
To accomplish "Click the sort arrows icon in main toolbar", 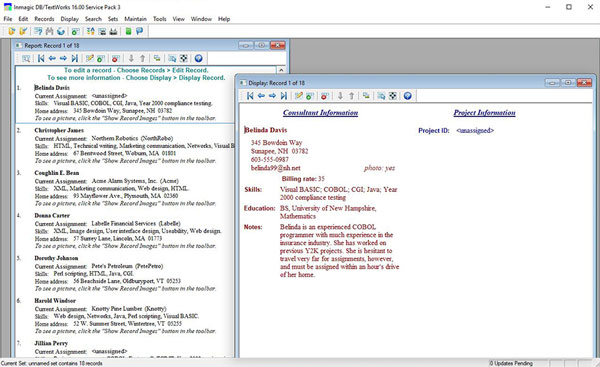I will (90, 31).
